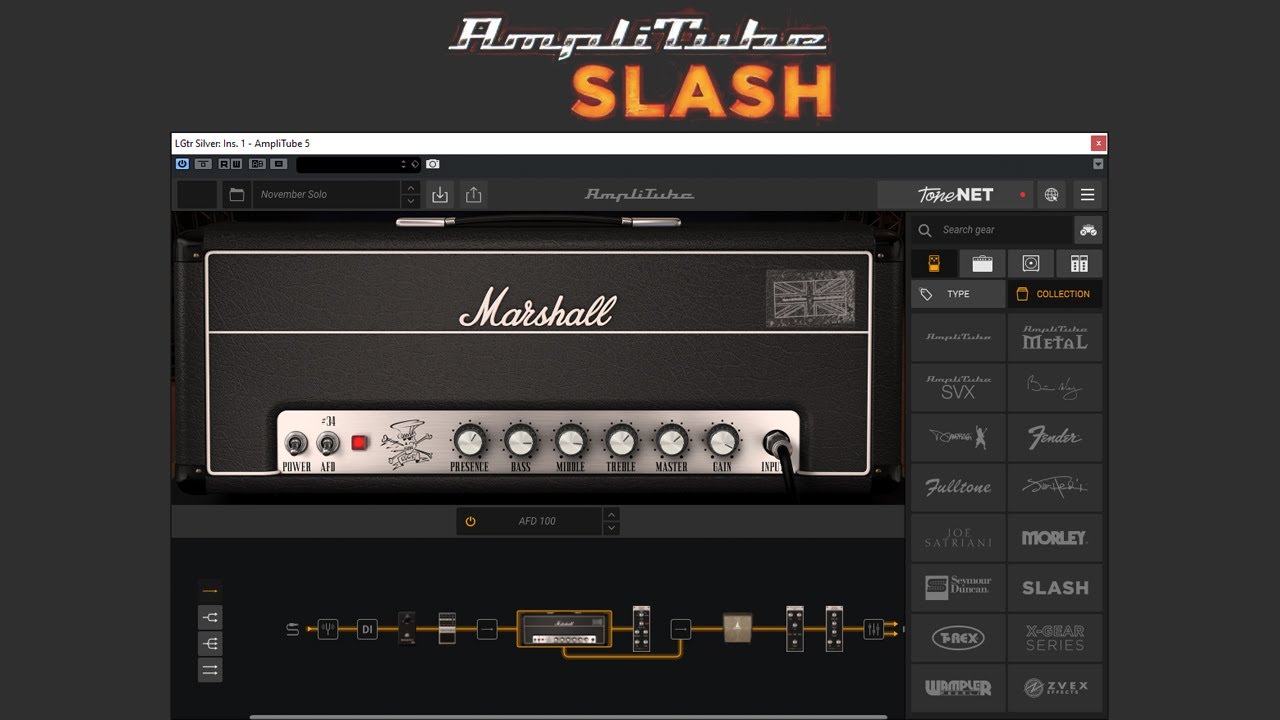Select the two-way split routing
The image size is (1280, 720).
[210, 618]
